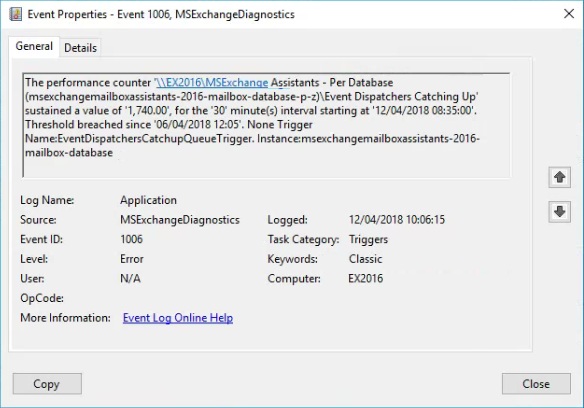Click the Log Name value Application
This screenshot has width=584, height=408.
(x=148, y=200)
